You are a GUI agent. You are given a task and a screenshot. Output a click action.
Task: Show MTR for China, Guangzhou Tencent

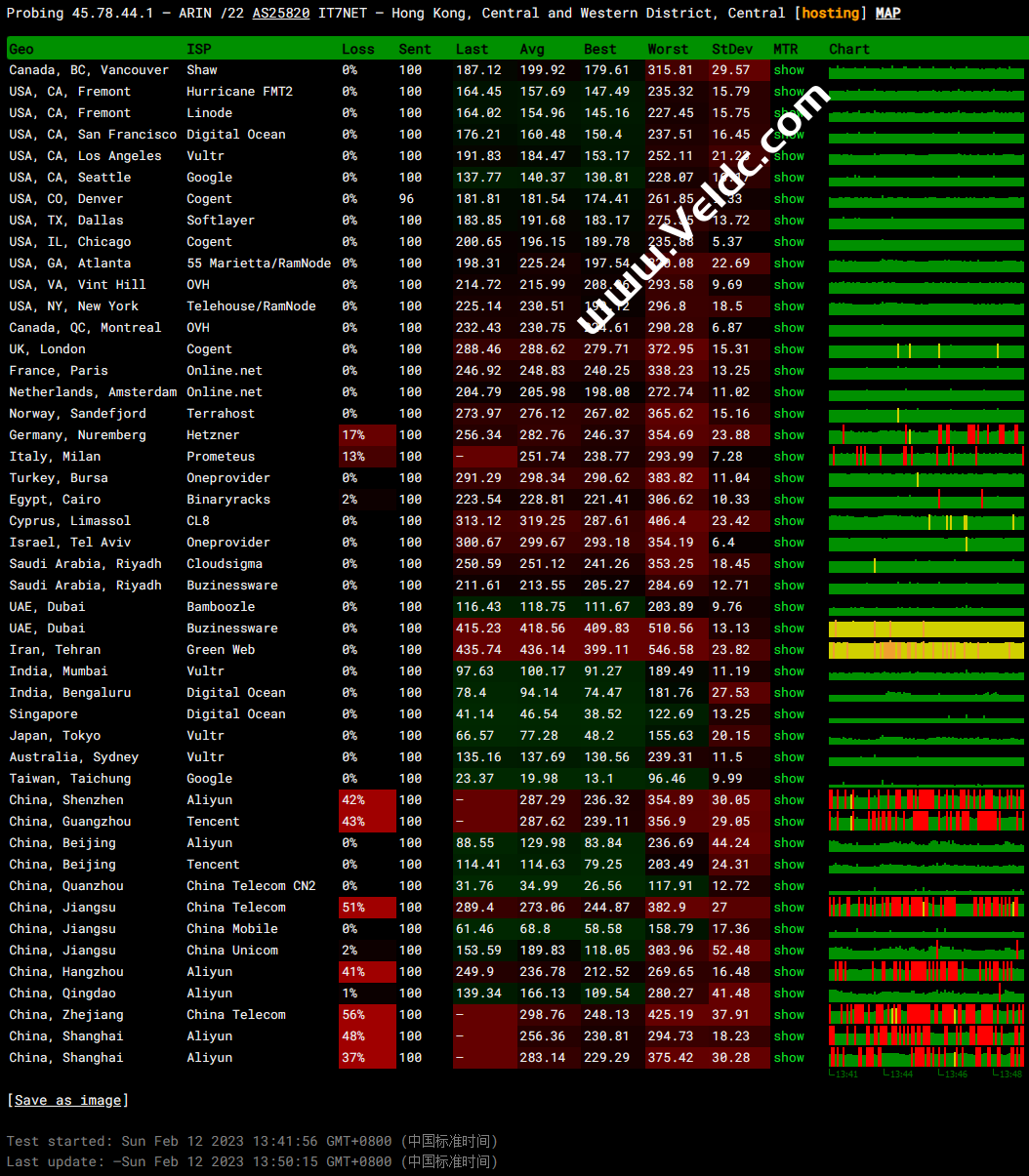pos(789,822)
